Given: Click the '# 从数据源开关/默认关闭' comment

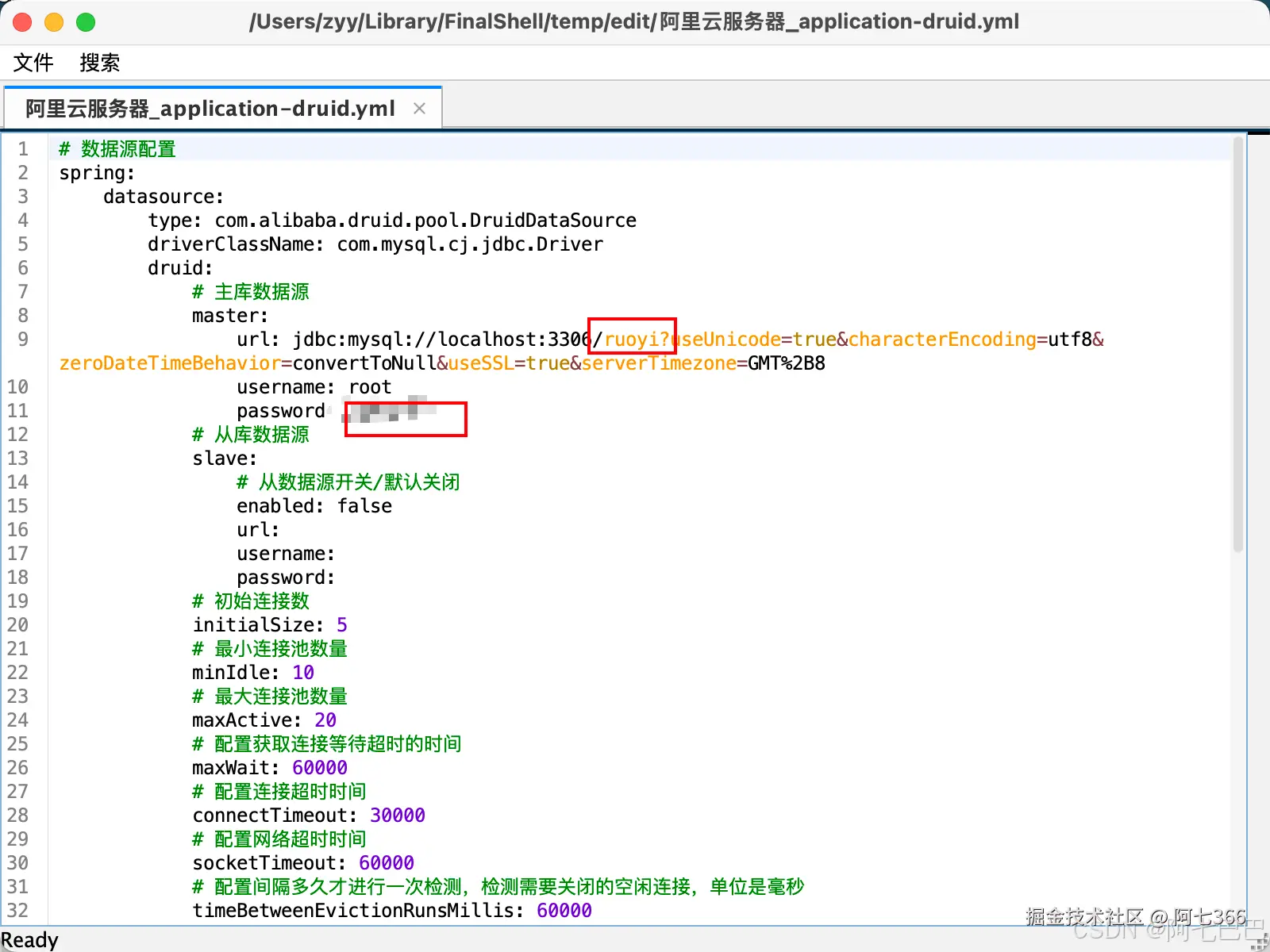Looking at the screenshot, I should coord(348,482).
